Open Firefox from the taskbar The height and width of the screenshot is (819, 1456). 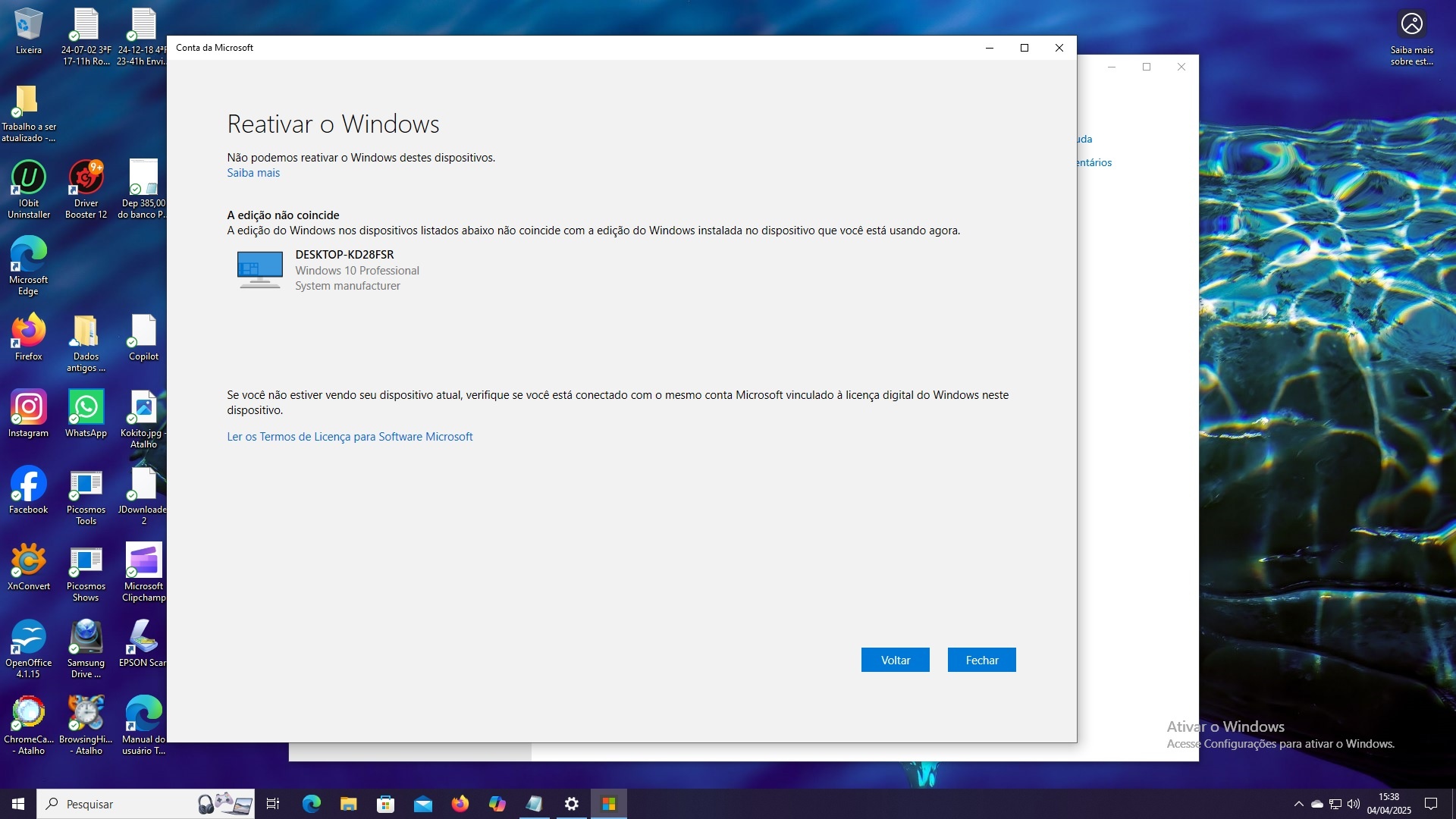click(x=460, y=804)
